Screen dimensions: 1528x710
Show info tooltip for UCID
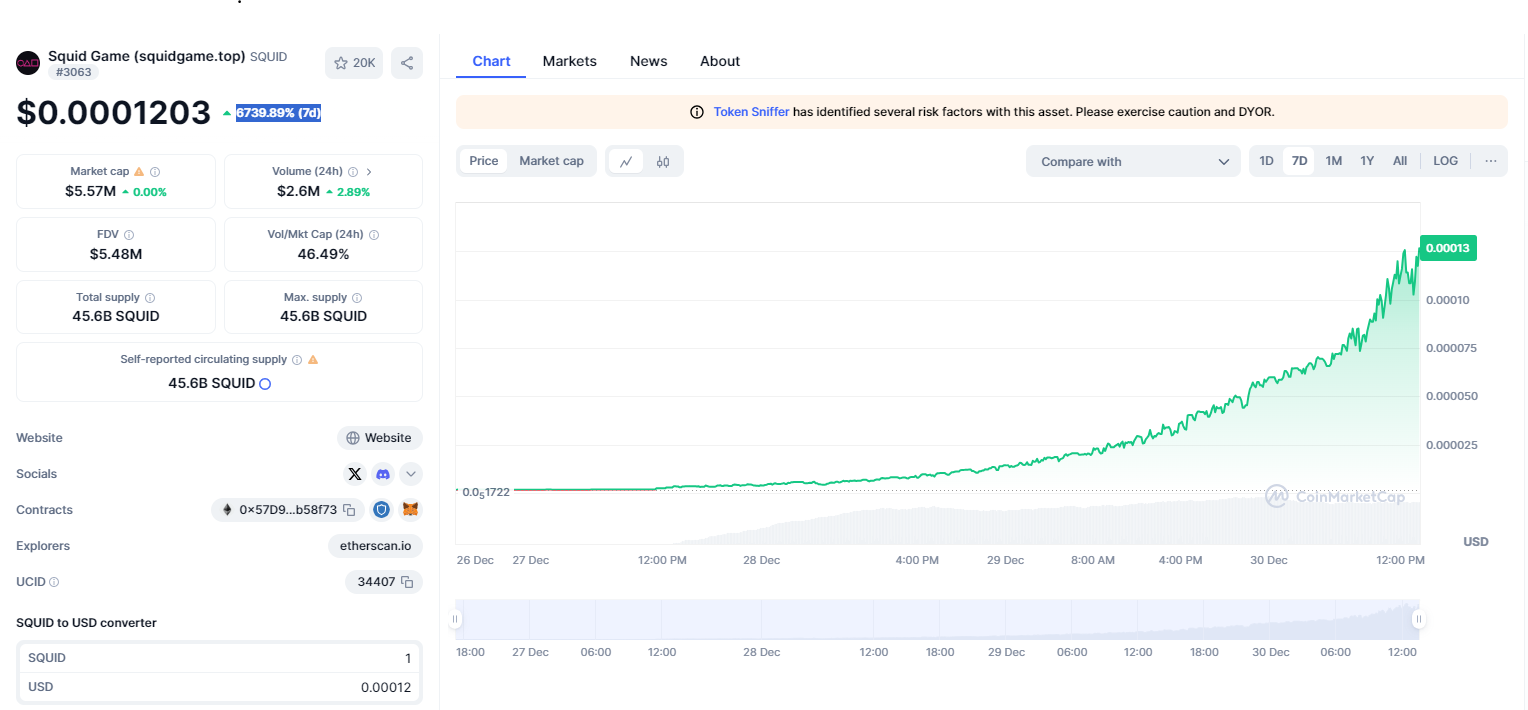(x=54, y=582)
